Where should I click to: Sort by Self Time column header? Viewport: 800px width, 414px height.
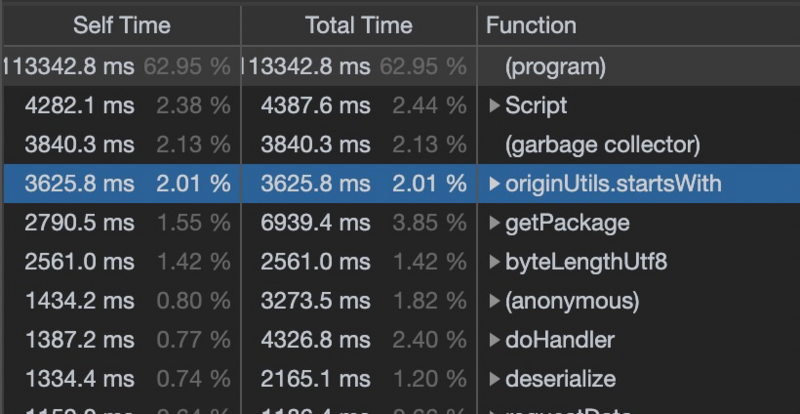121,25
